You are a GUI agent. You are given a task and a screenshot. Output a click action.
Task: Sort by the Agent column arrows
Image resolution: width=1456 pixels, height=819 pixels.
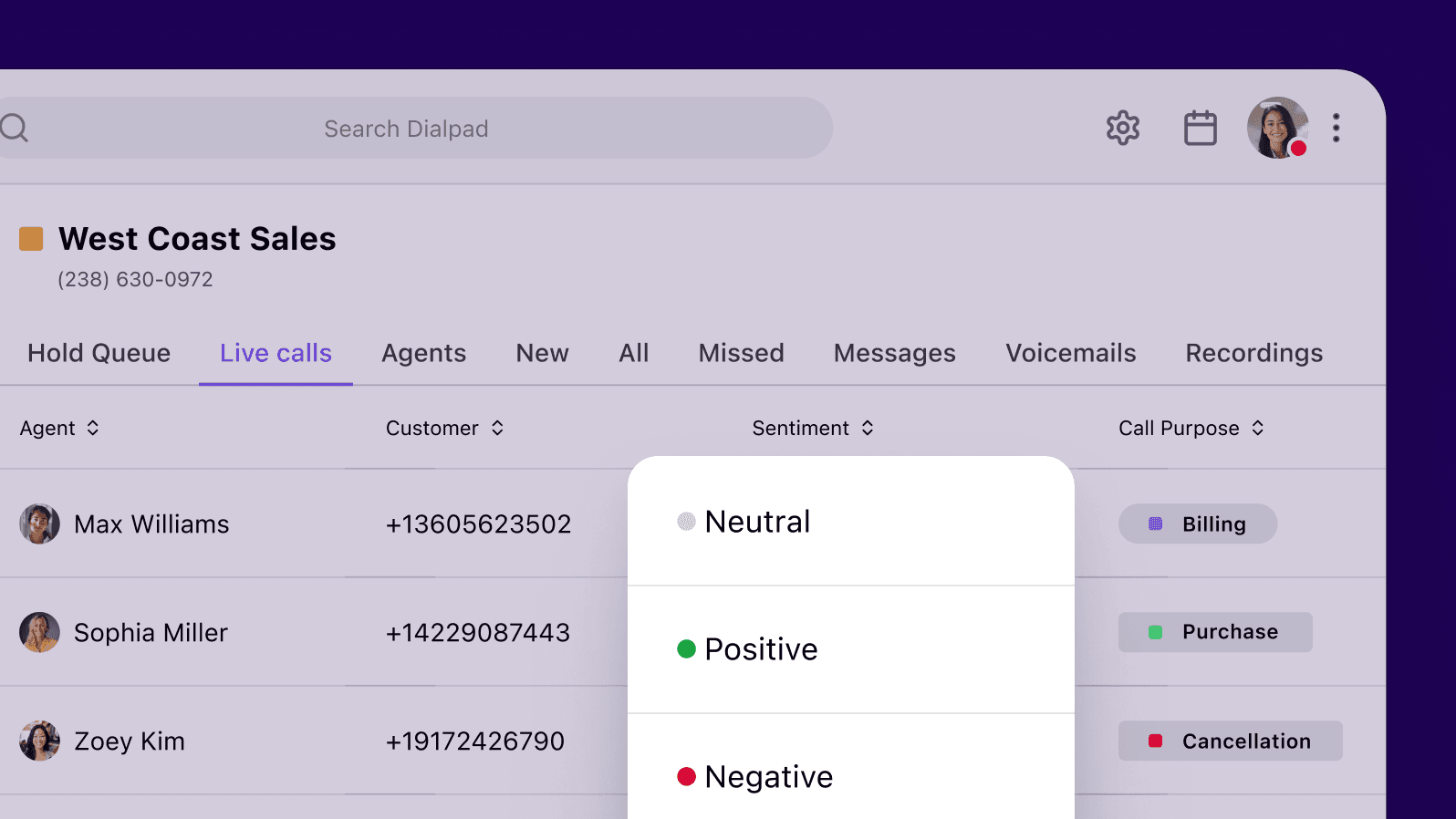(93, 428)
